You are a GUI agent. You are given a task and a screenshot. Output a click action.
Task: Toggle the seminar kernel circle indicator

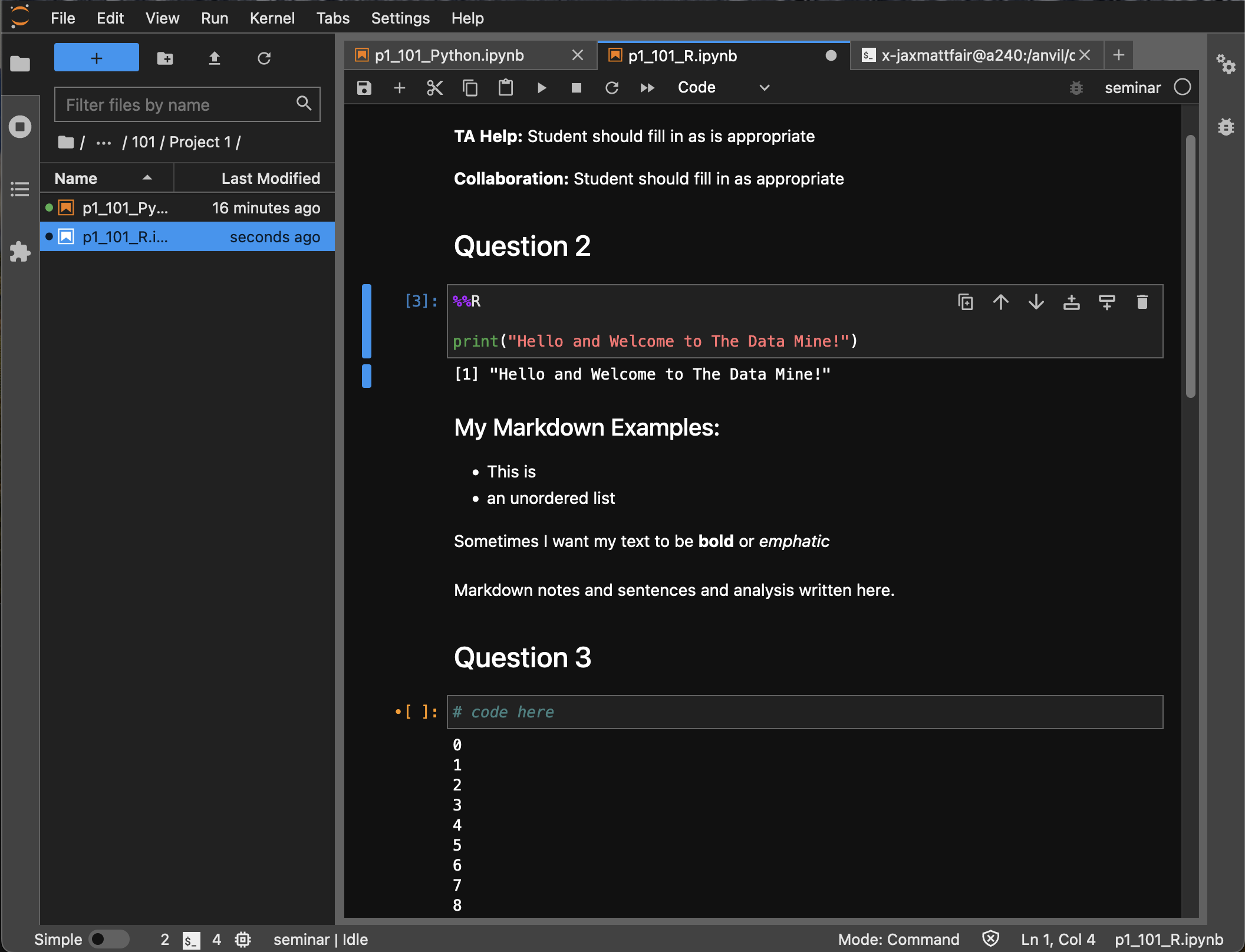1183,88
